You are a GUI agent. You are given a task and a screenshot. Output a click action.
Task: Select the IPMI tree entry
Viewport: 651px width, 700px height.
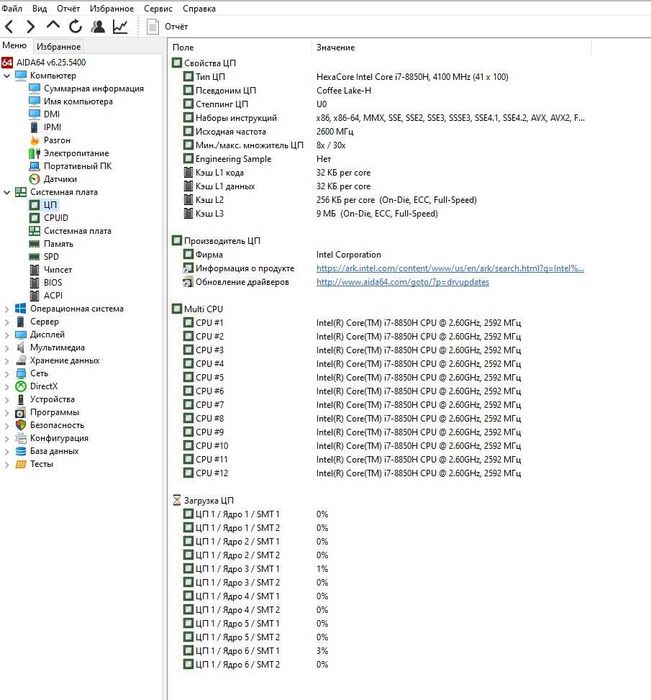click(x=52, y=127)
